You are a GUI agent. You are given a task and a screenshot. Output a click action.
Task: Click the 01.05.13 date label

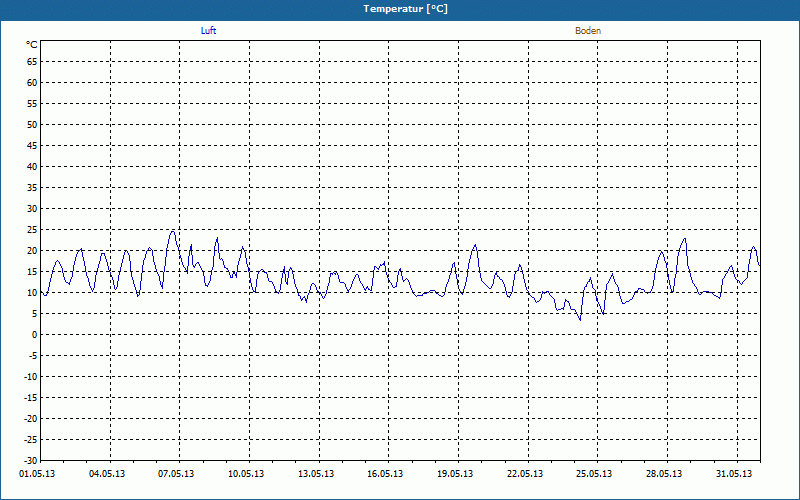pos(37,474)
